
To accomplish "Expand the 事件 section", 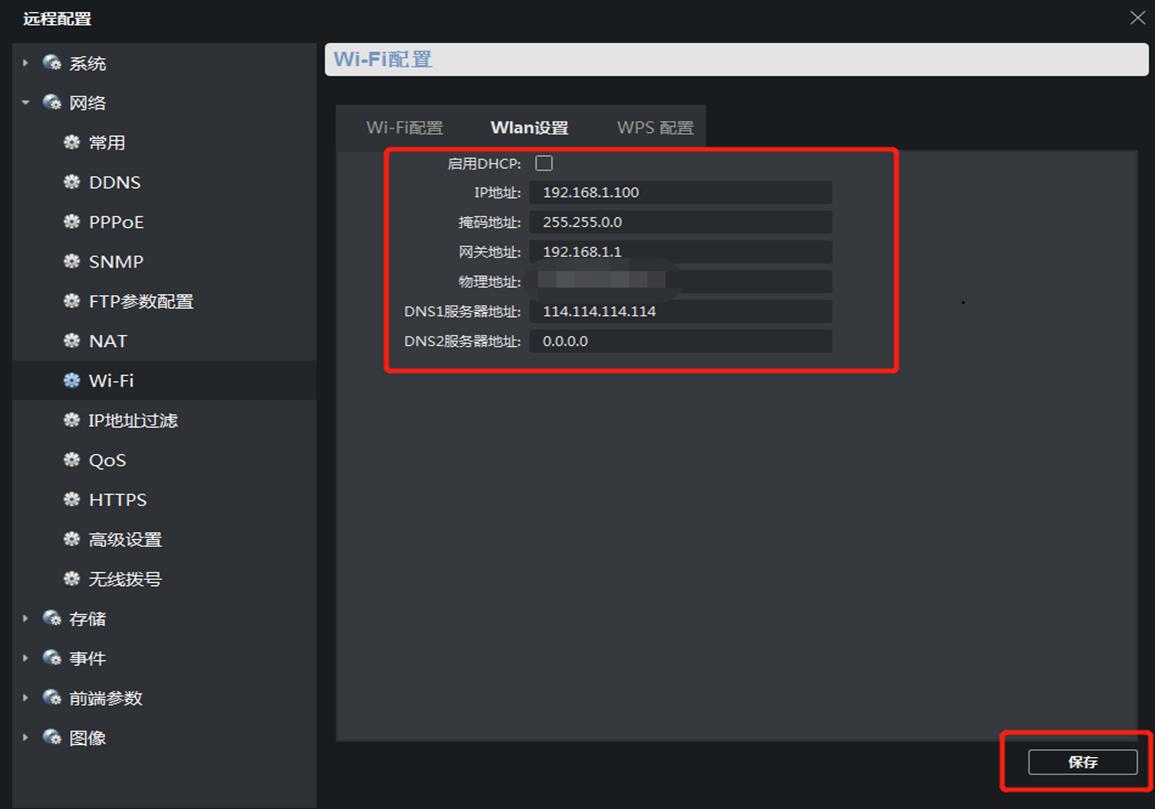I will point(25,658).
